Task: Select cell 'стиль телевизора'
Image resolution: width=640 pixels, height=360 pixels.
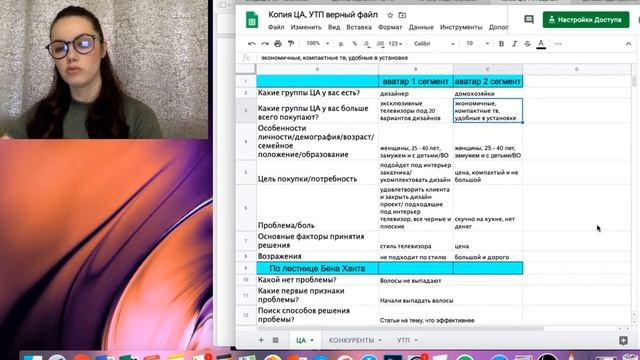Action: pos(416,241)
